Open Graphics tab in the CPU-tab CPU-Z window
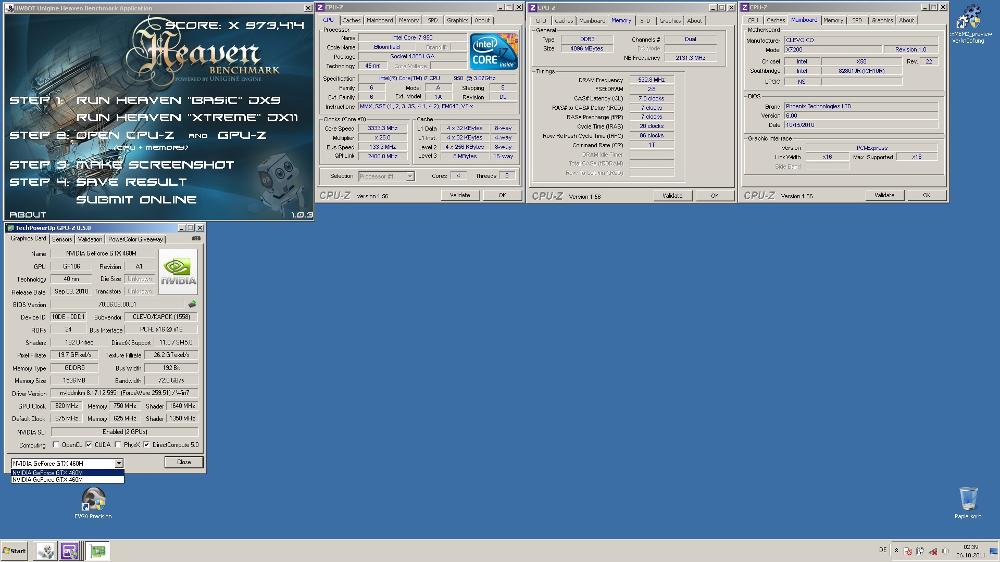Screen dimensions: 1000x562 tap(457, 20)
